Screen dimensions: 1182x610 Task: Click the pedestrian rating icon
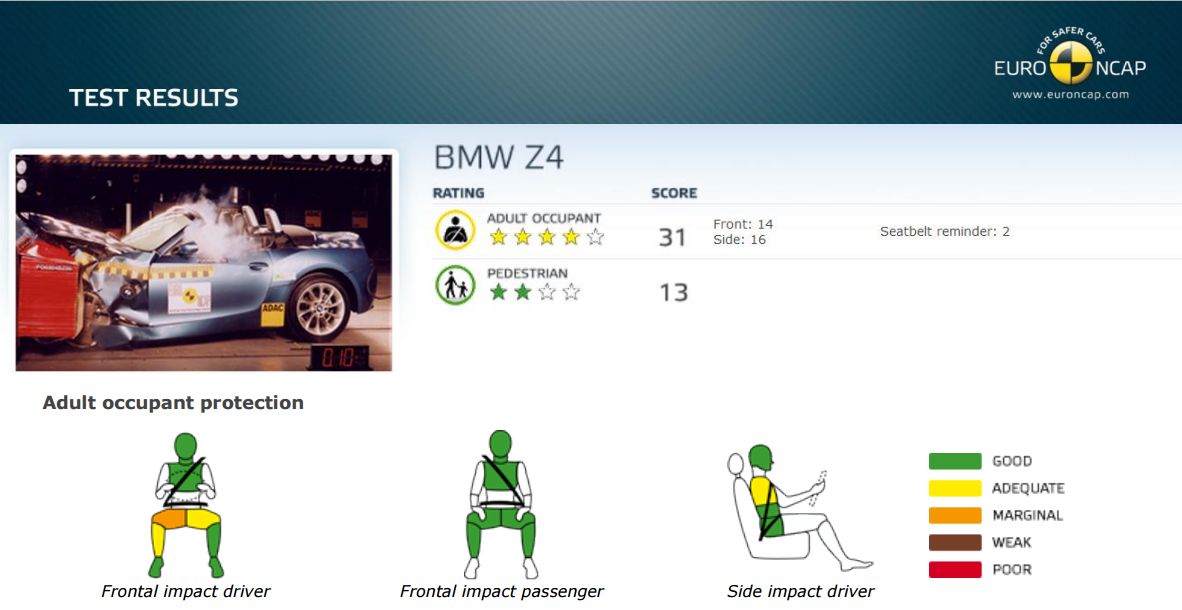click(x=455, y=285)
